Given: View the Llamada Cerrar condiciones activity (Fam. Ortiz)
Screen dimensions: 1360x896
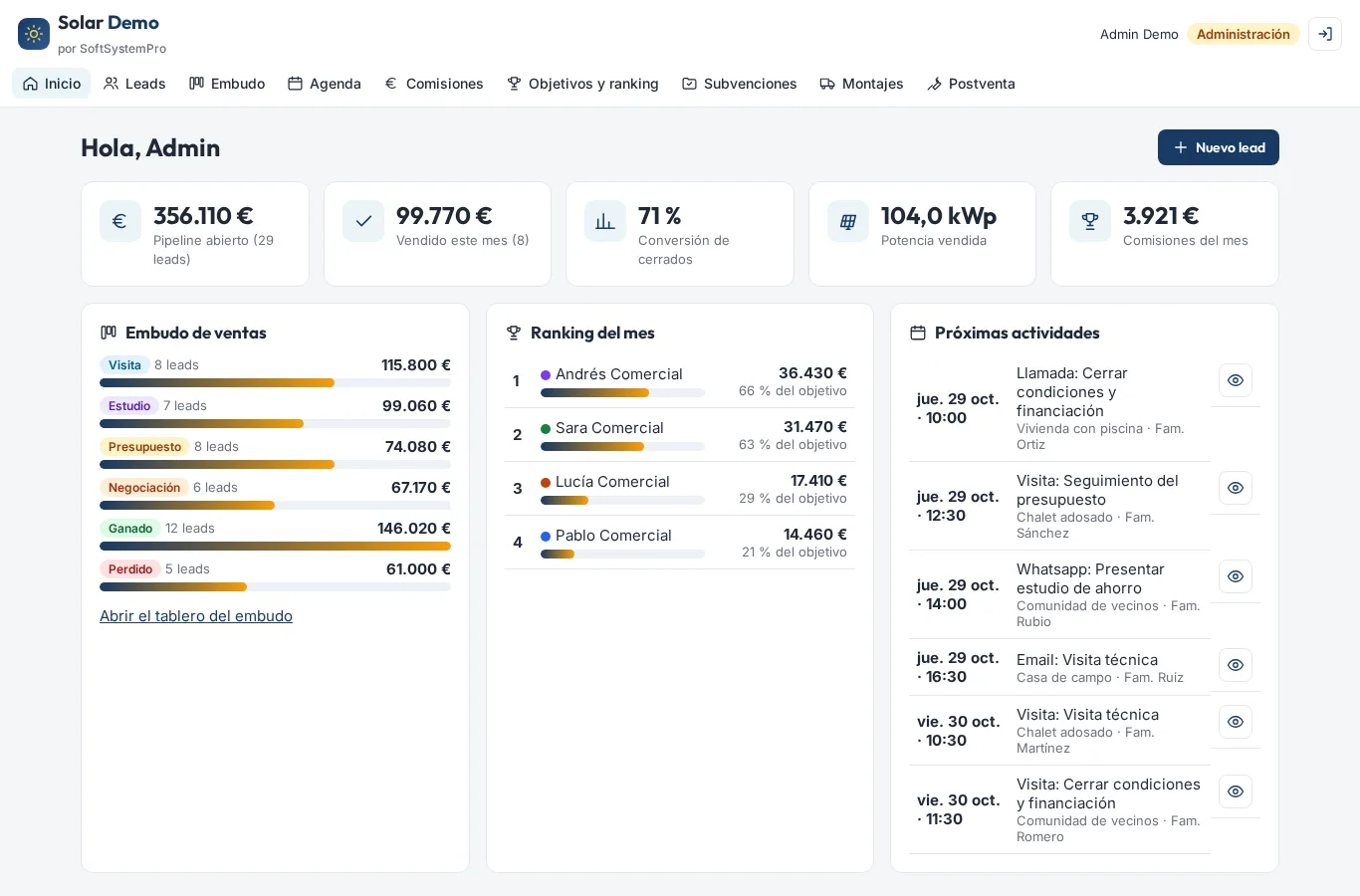Looking at the screenshot, I should [1236, 380].
